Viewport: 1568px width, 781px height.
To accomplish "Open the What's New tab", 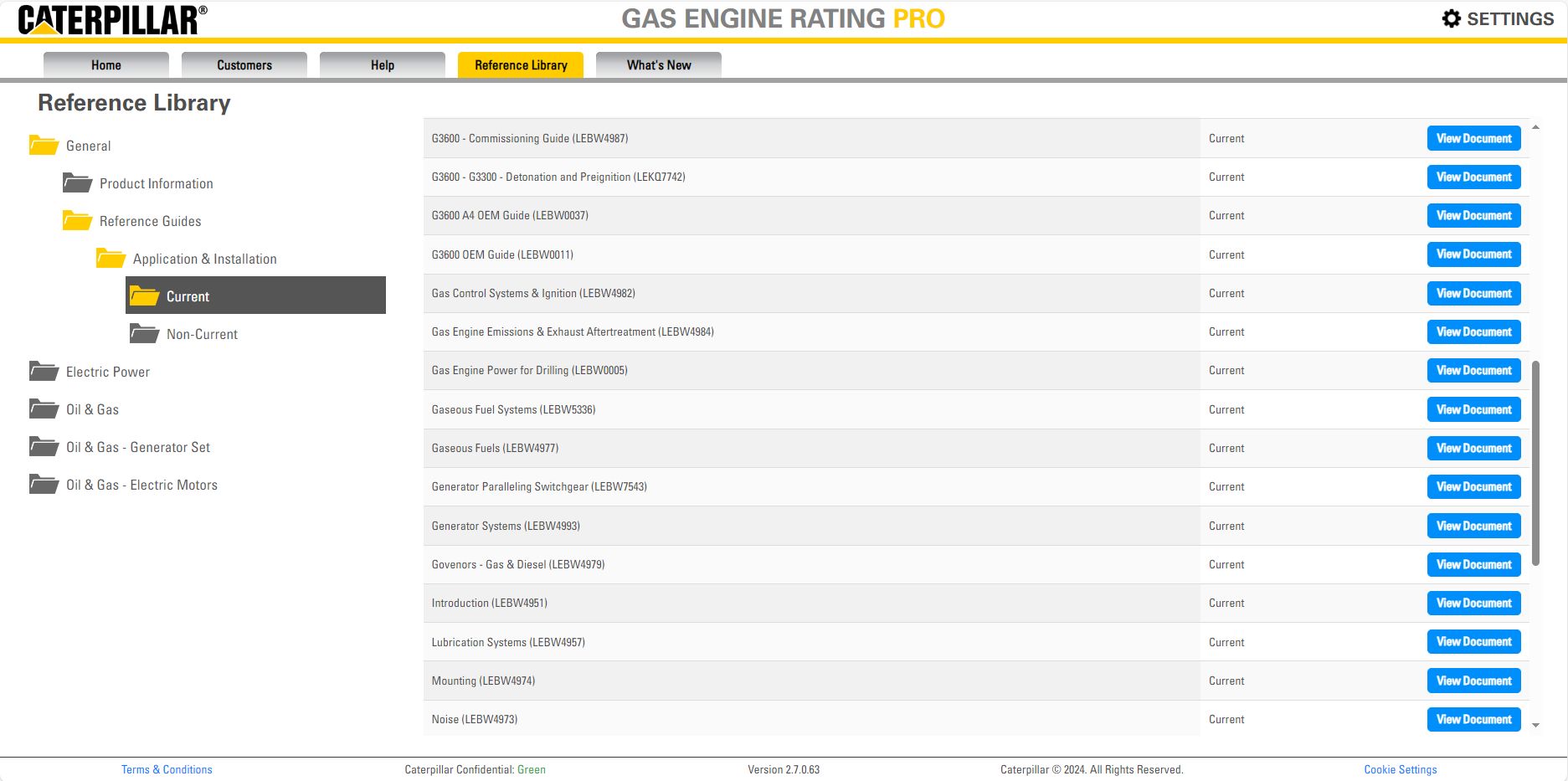I will (658, 64).
